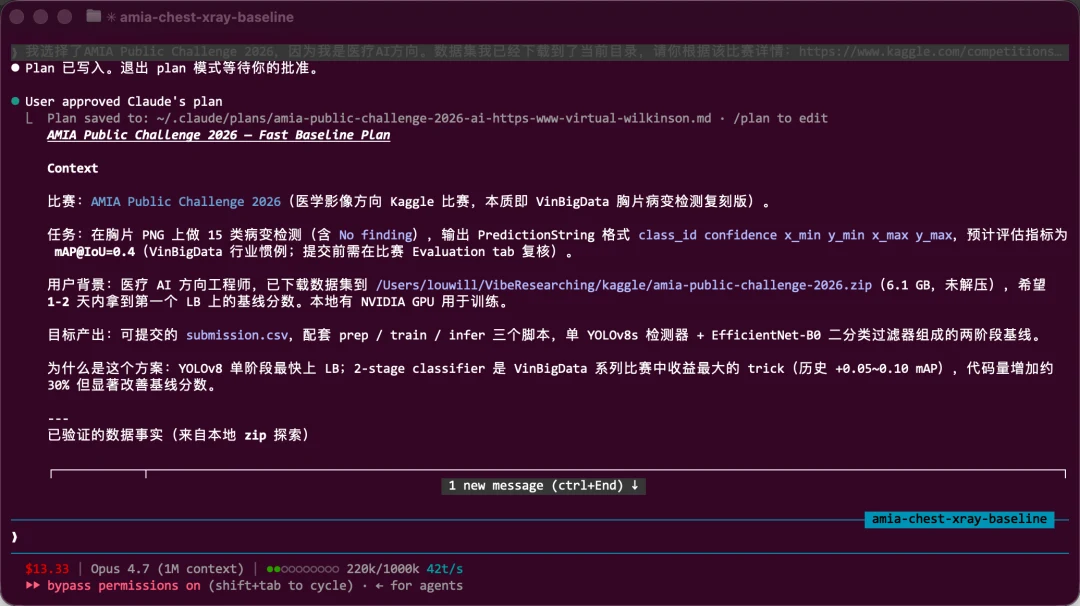Click the 'Fast Baseline Plan' underlined heading
Viewport: 1080px width, 606px height.
pos(218,135)
